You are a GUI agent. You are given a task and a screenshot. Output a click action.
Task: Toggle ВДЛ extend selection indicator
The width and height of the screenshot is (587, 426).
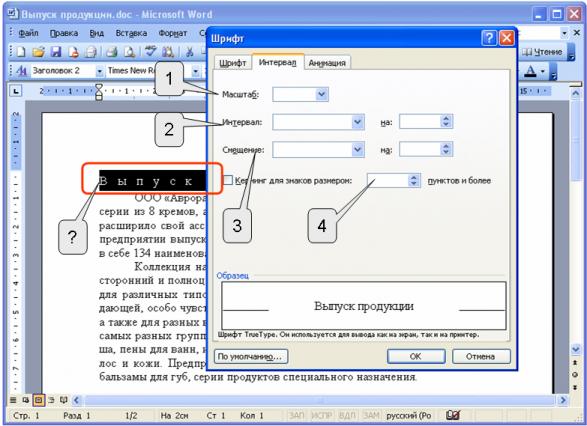[x=347, y=415]
